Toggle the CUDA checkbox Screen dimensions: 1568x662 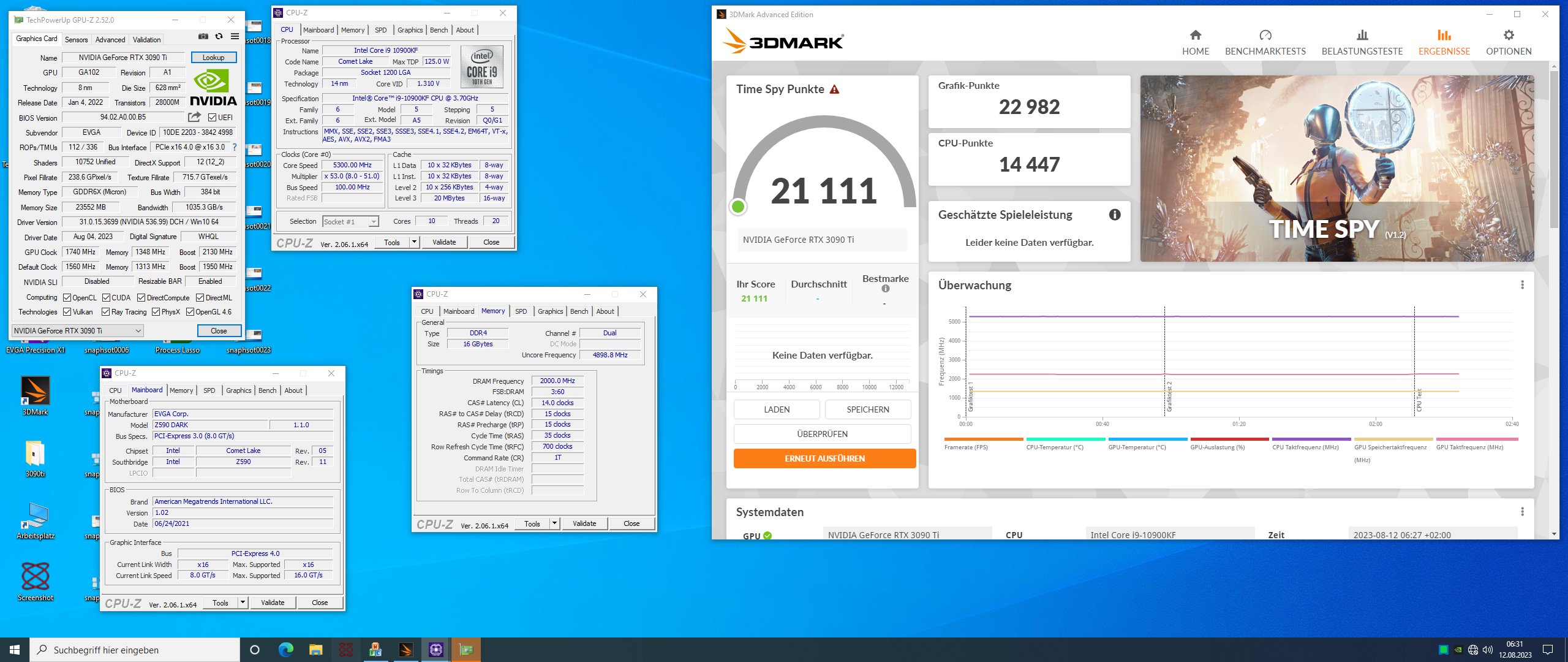click(x=106, y=298)
